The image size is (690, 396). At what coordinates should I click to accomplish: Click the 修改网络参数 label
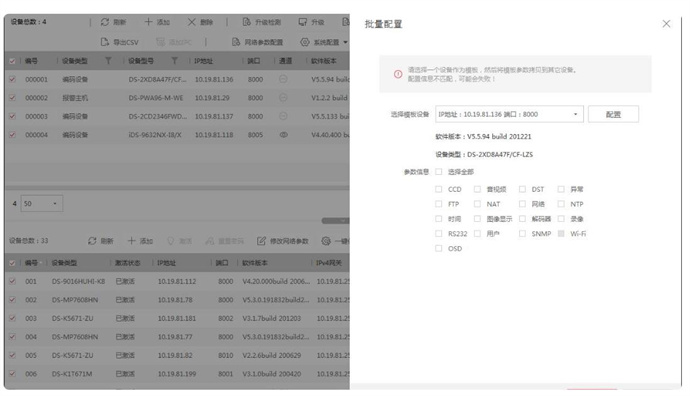pos(289,241)
